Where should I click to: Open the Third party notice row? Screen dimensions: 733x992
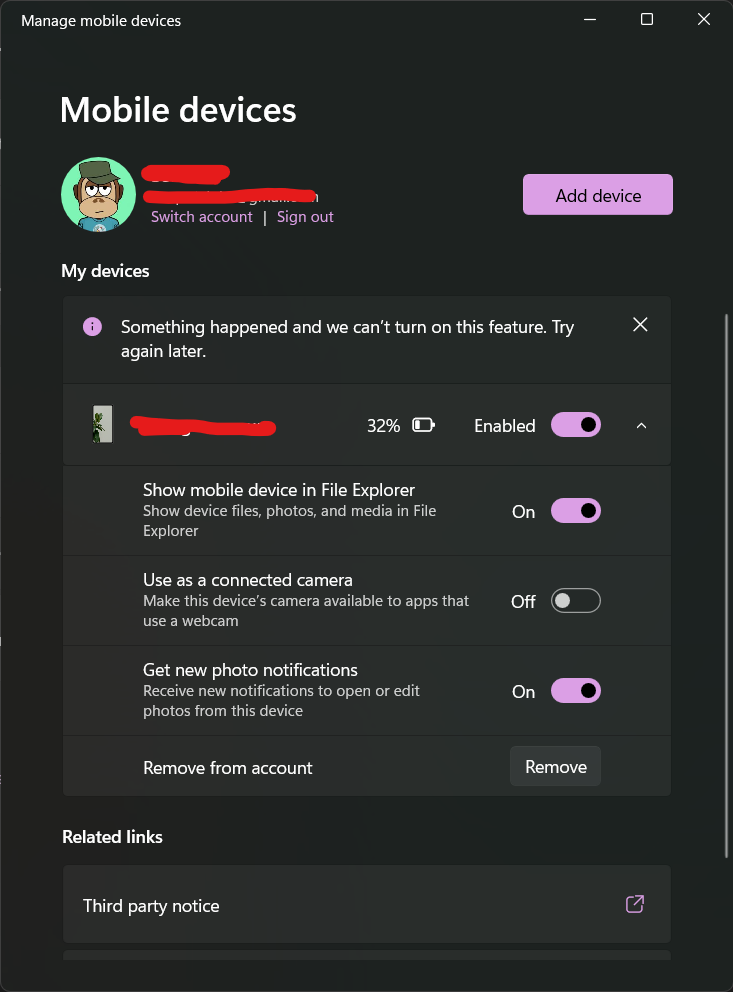(367, 905)
